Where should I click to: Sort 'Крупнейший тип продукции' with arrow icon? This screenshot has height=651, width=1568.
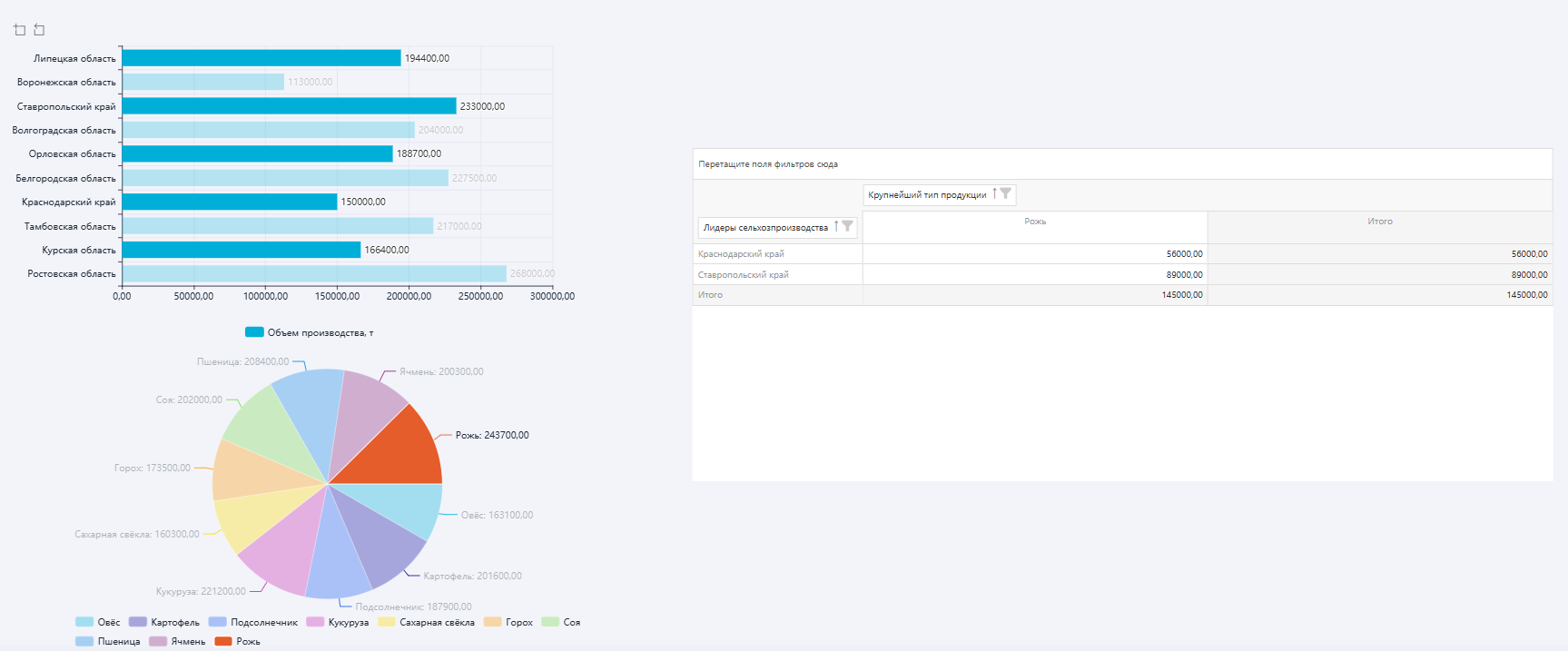[x=994, y=193]
